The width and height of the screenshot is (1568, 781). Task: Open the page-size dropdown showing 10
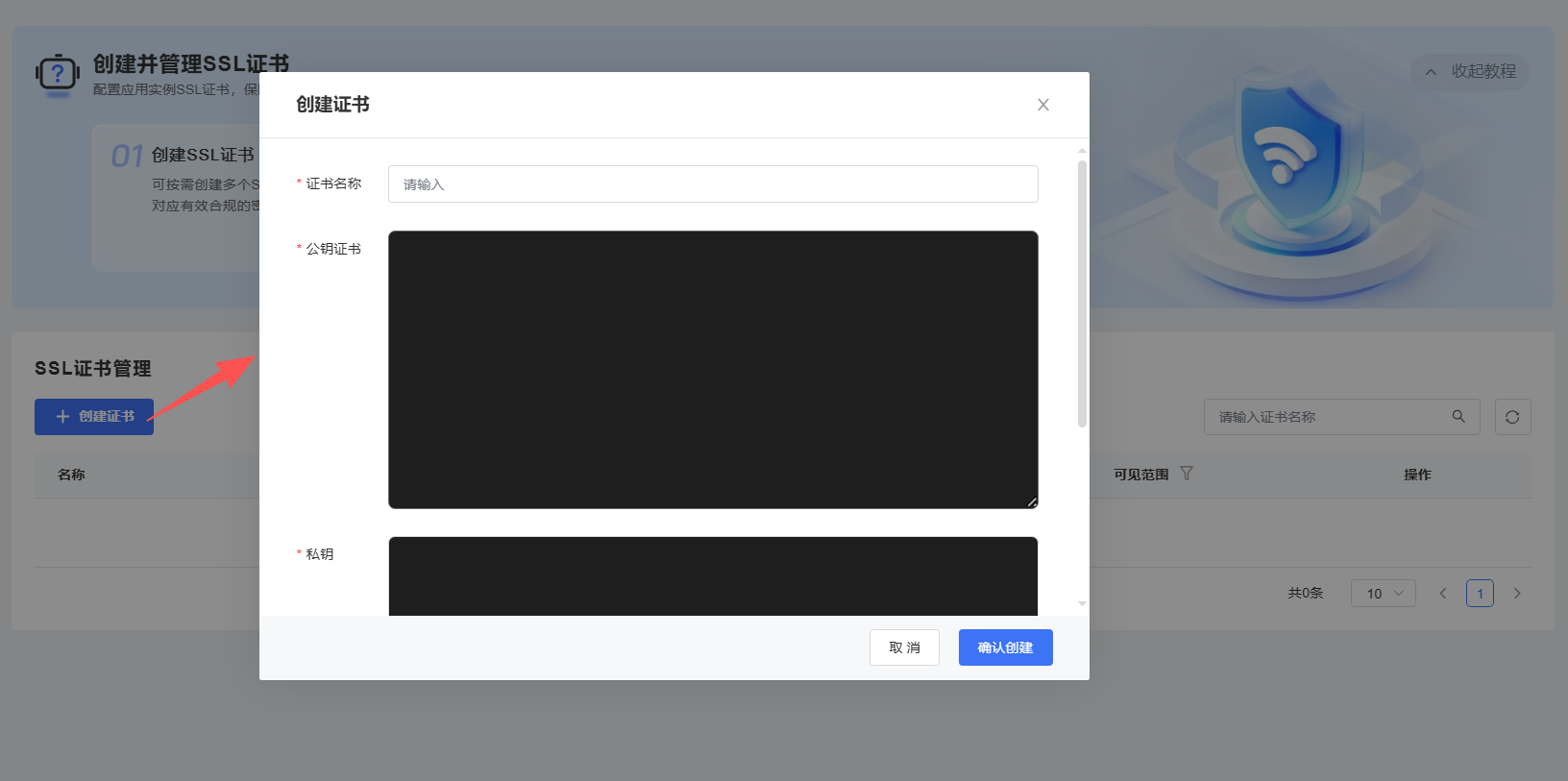tap(1384, 594)
